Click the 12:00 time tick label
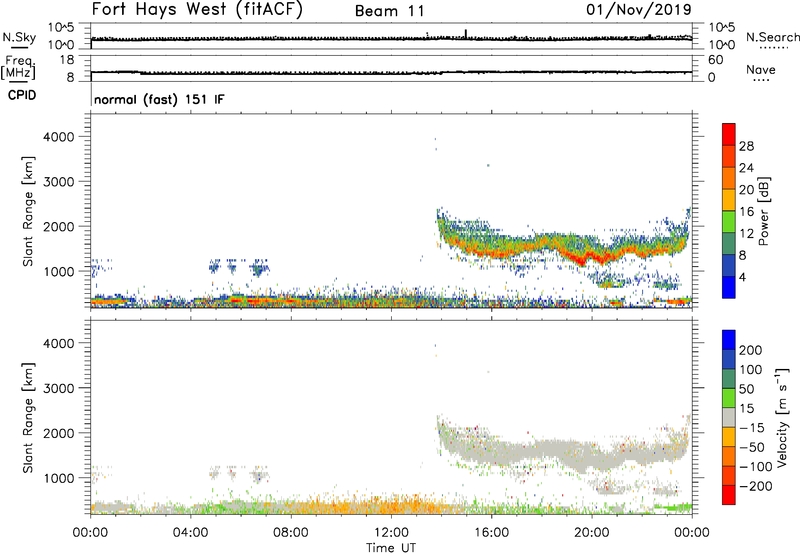The width and height of the screenshot is (800, 554). [391, 533]
